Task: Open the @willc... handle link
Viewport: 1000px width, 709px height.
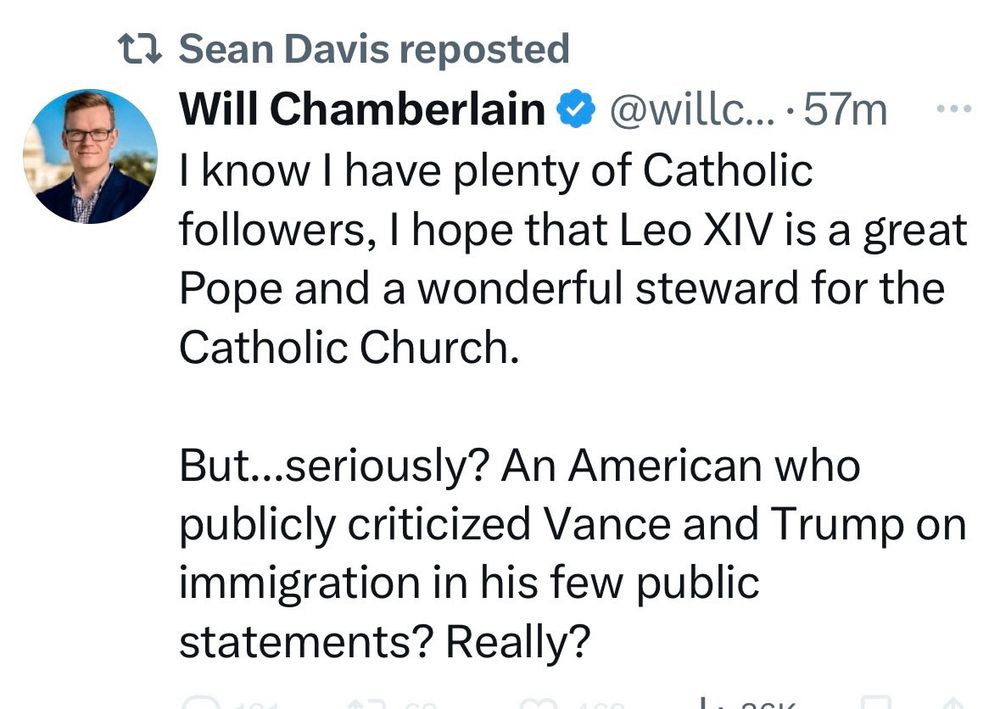Action: point(693,110)
